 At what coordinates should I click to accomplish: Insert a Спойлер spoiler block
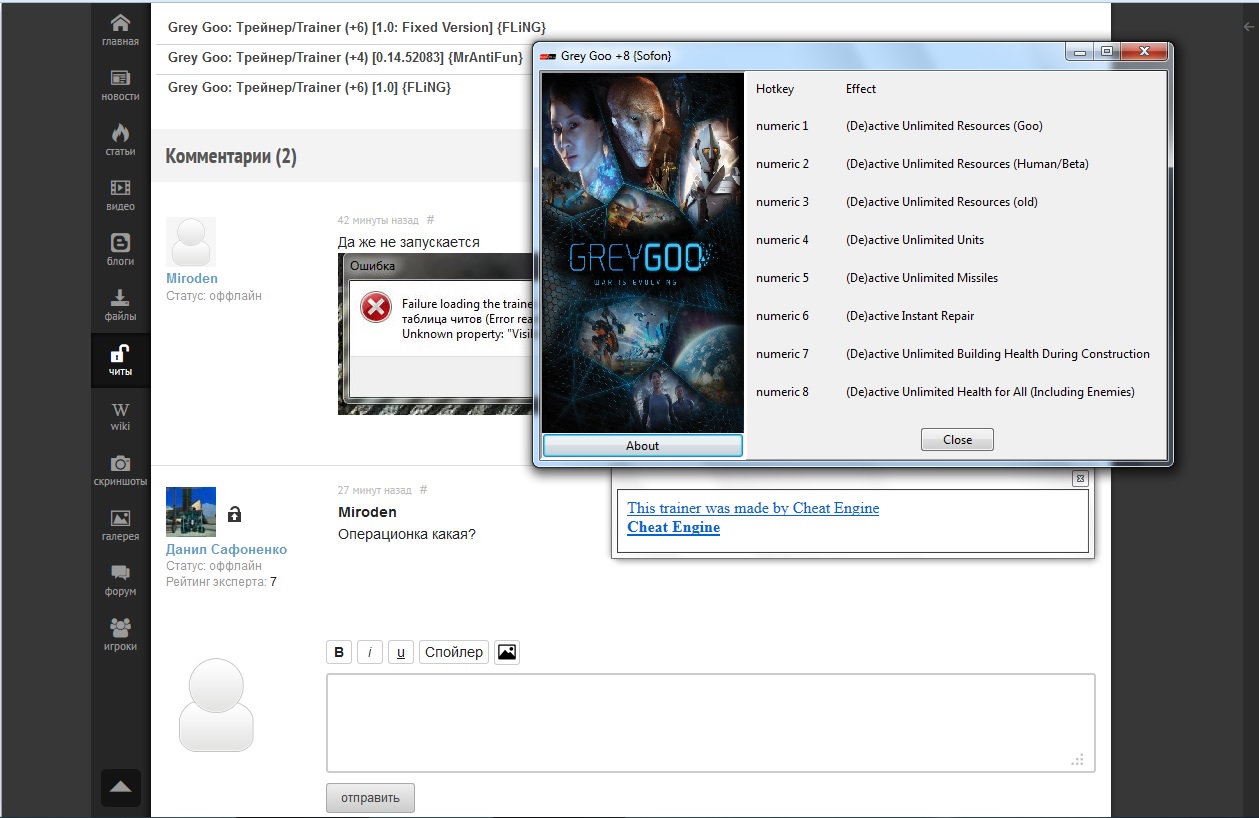(454, 652)
